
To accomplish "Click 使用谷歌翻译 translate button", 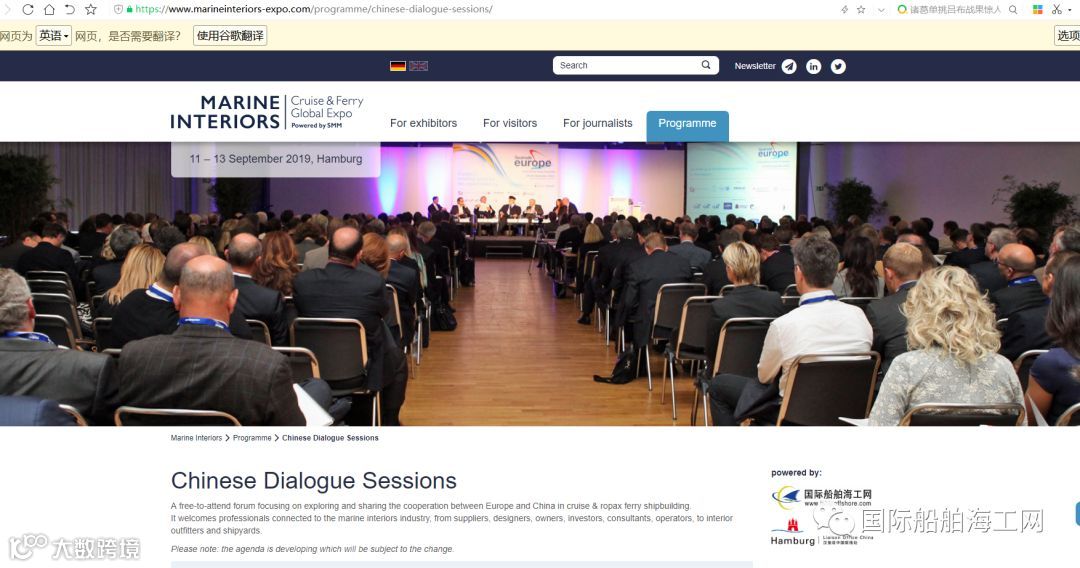I will [x=230, y=36].
